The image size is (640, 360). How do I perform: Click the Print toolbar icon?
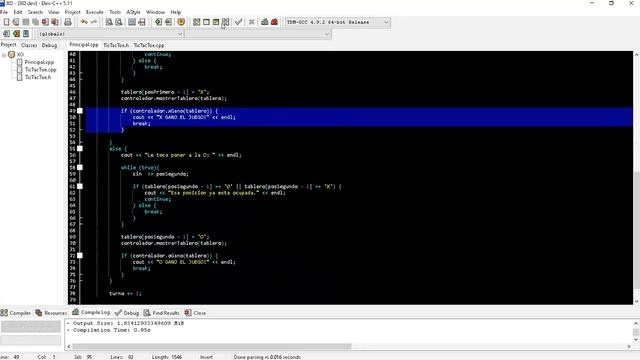[68, 22]
